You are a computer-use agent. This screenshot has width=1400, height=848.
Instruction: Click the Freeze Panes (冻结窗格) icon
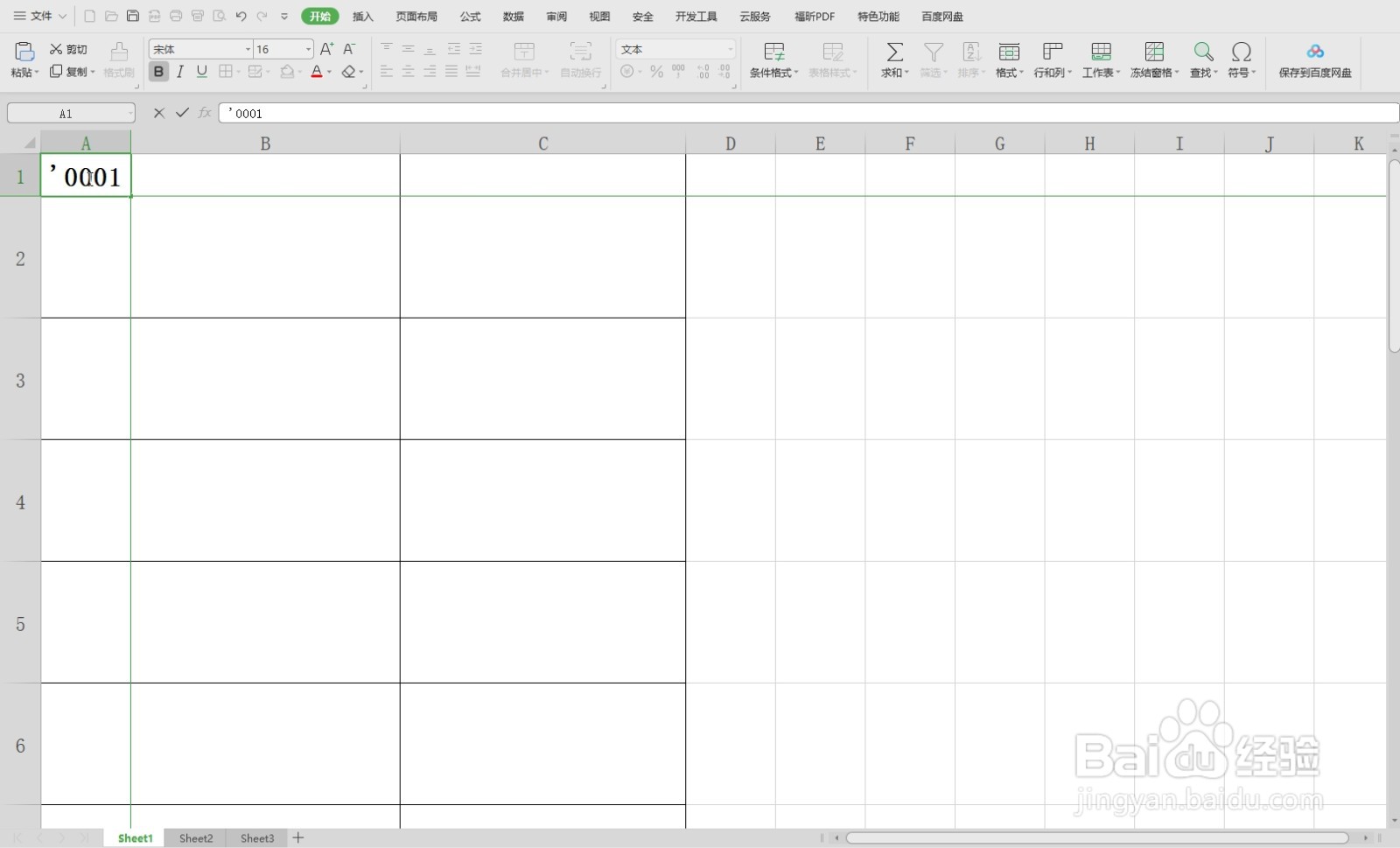(1154, 52)
